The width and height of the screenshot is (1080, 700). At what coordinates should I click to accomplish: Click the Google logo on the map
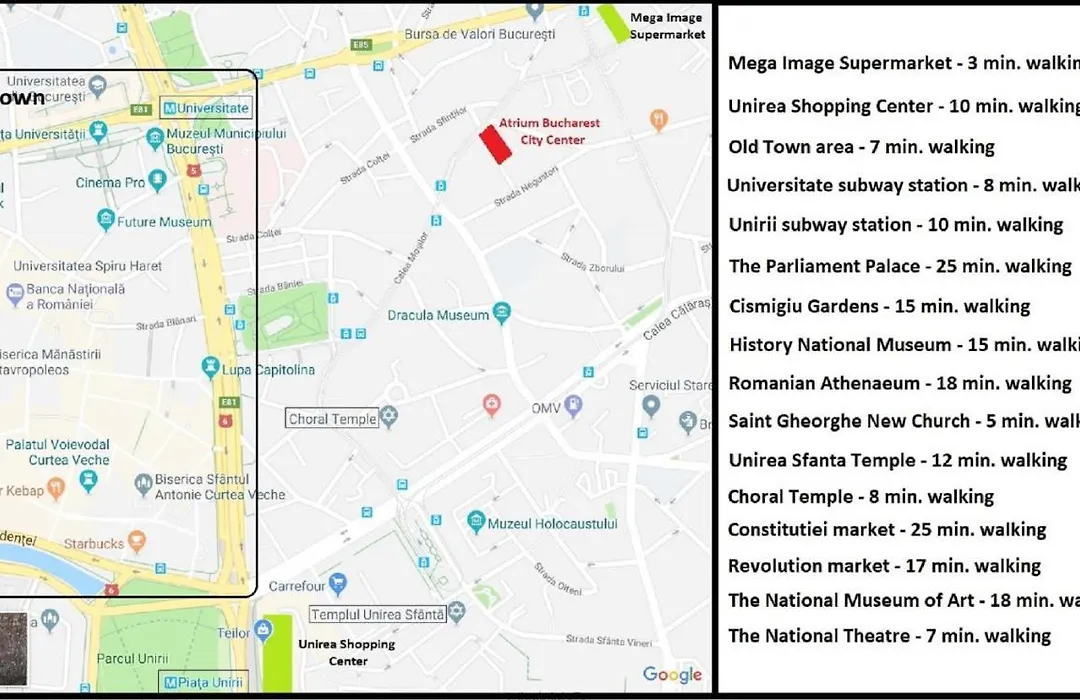point(672,674)
